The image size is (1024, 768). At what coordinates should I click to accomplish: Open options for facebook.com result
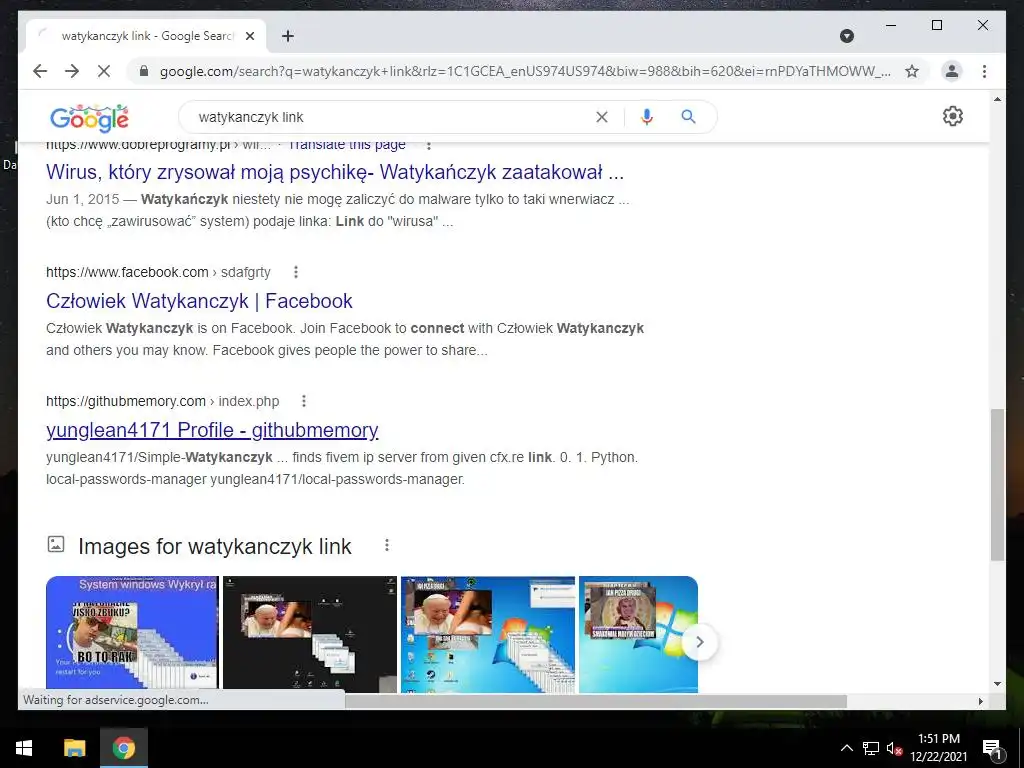point(296,272)
